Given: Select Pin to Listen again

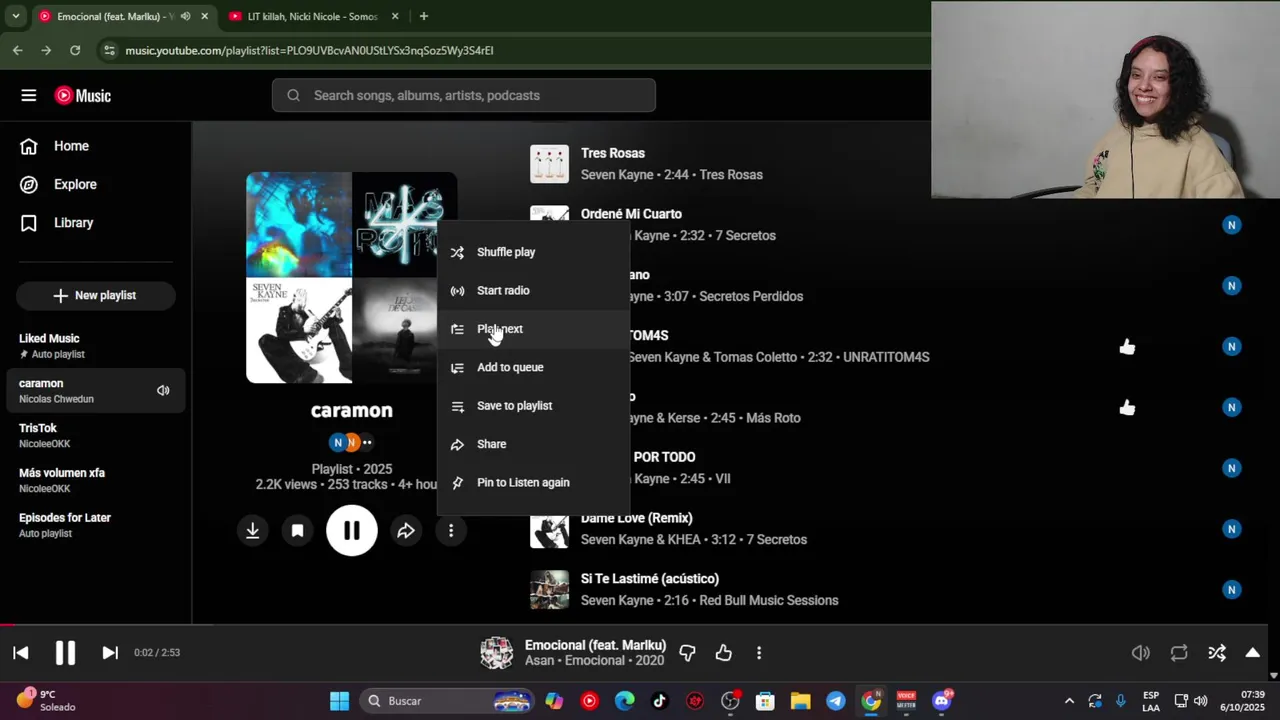Looking at the screenshot, I should click(x=534, y=482).
